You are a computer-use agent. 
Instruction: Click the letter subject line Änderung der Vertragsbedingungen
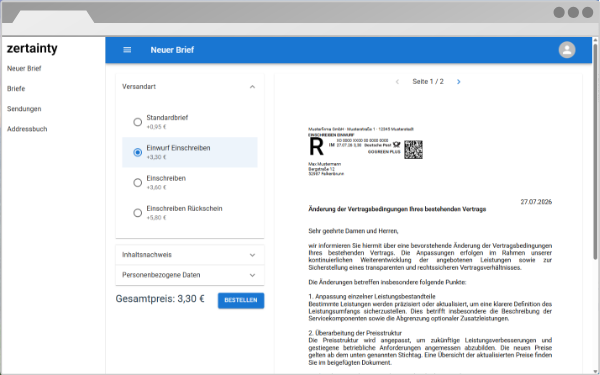point(397,209)
